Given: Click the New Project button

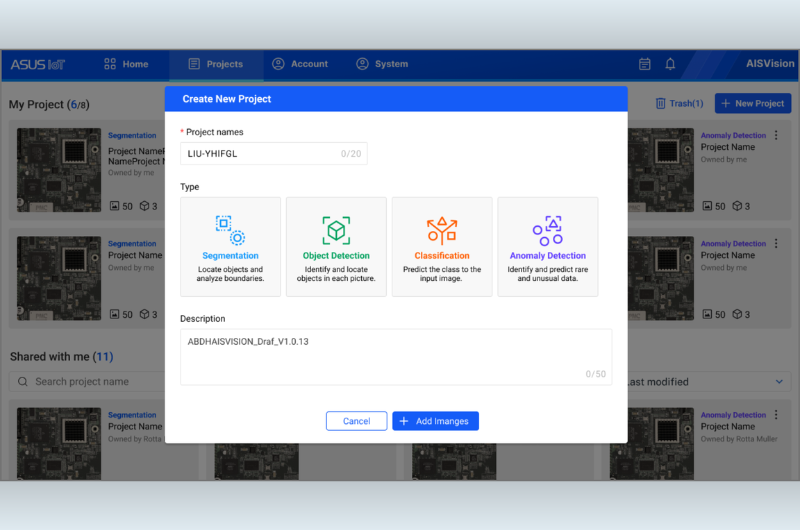Looking at the screenshot, I should (752, 103).
